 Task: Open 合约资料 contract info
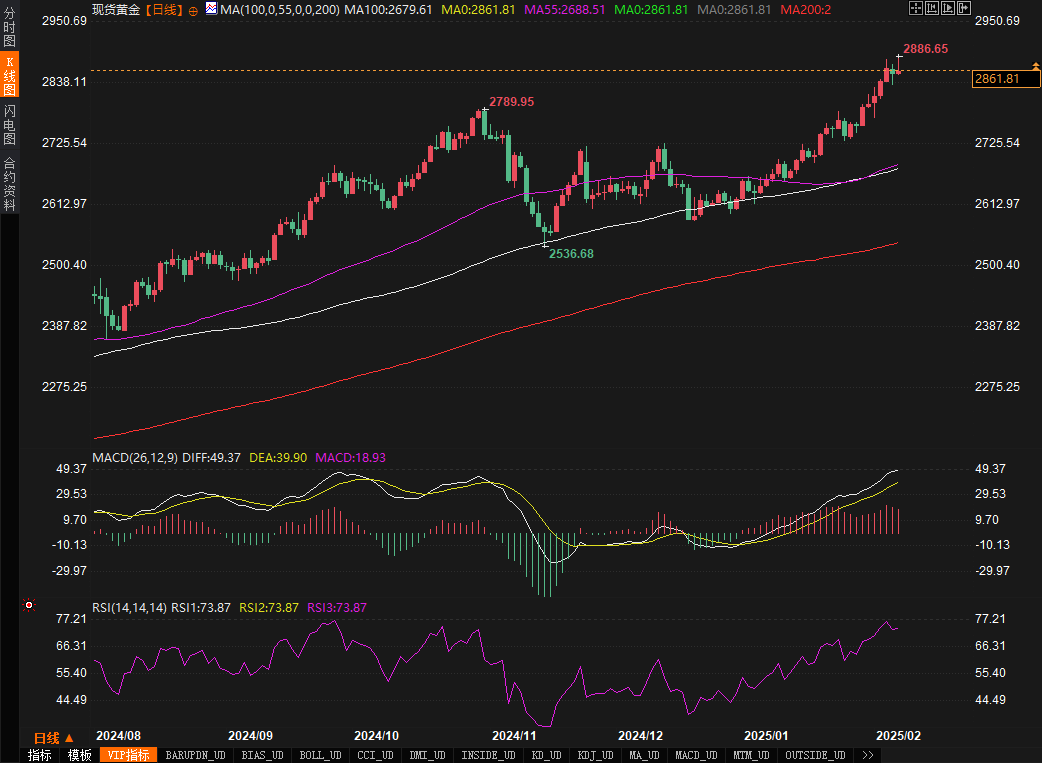point(9,183)
